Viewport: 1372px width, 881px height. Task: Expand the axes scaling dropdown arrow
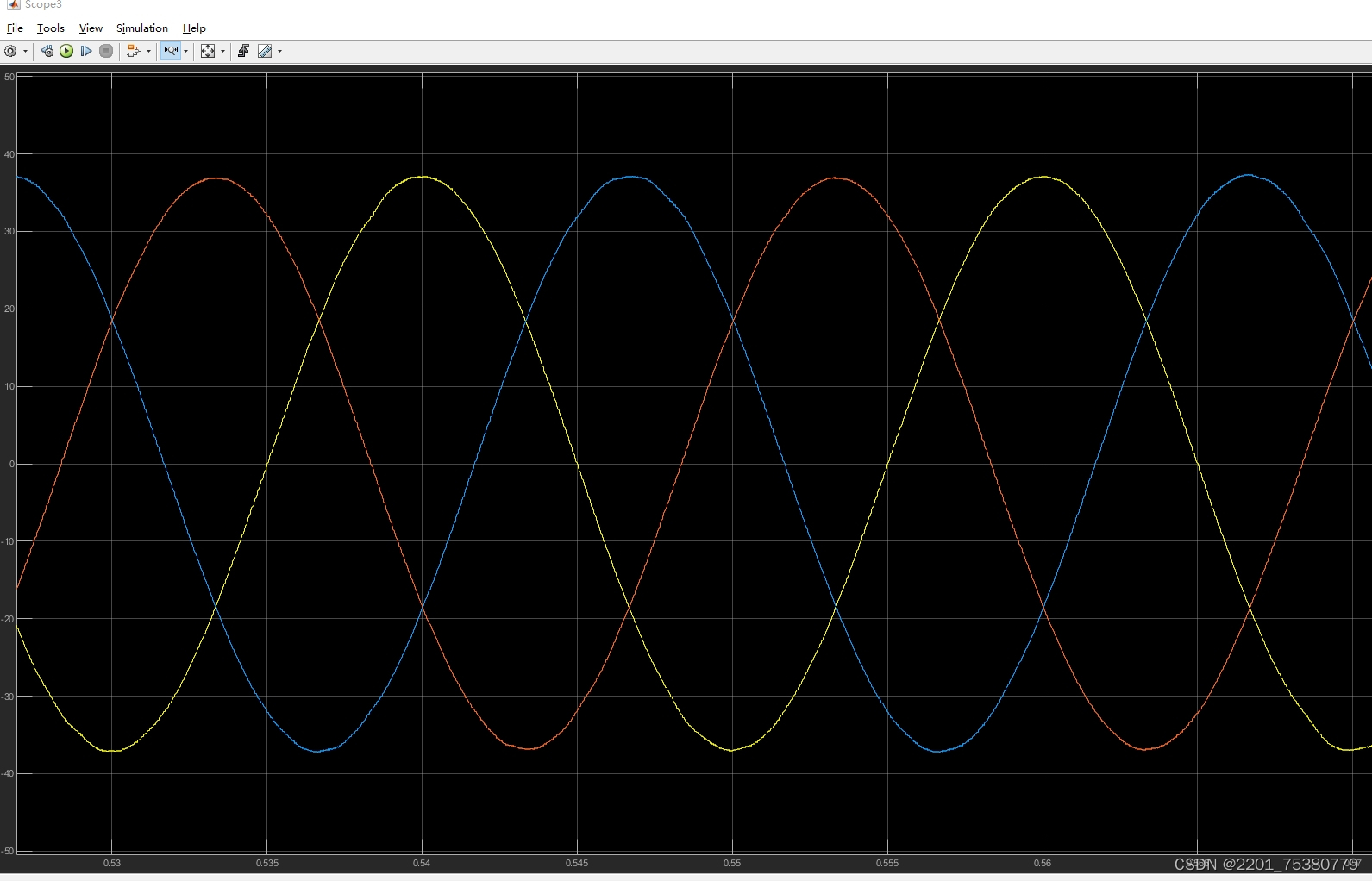point(223,52)
